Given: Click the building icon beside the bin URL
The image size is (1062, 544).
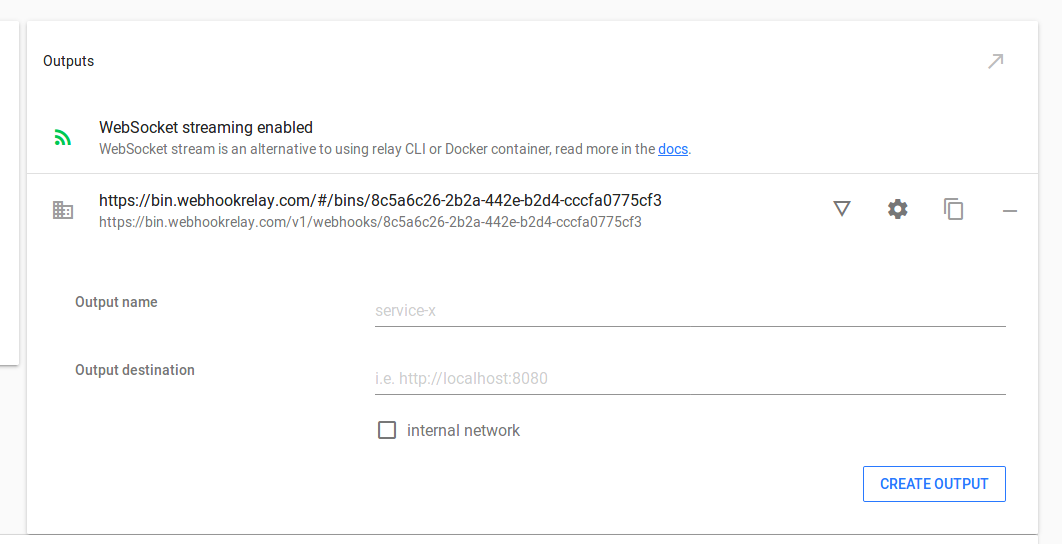Looking at the screenshot, I should pos(63,210).
